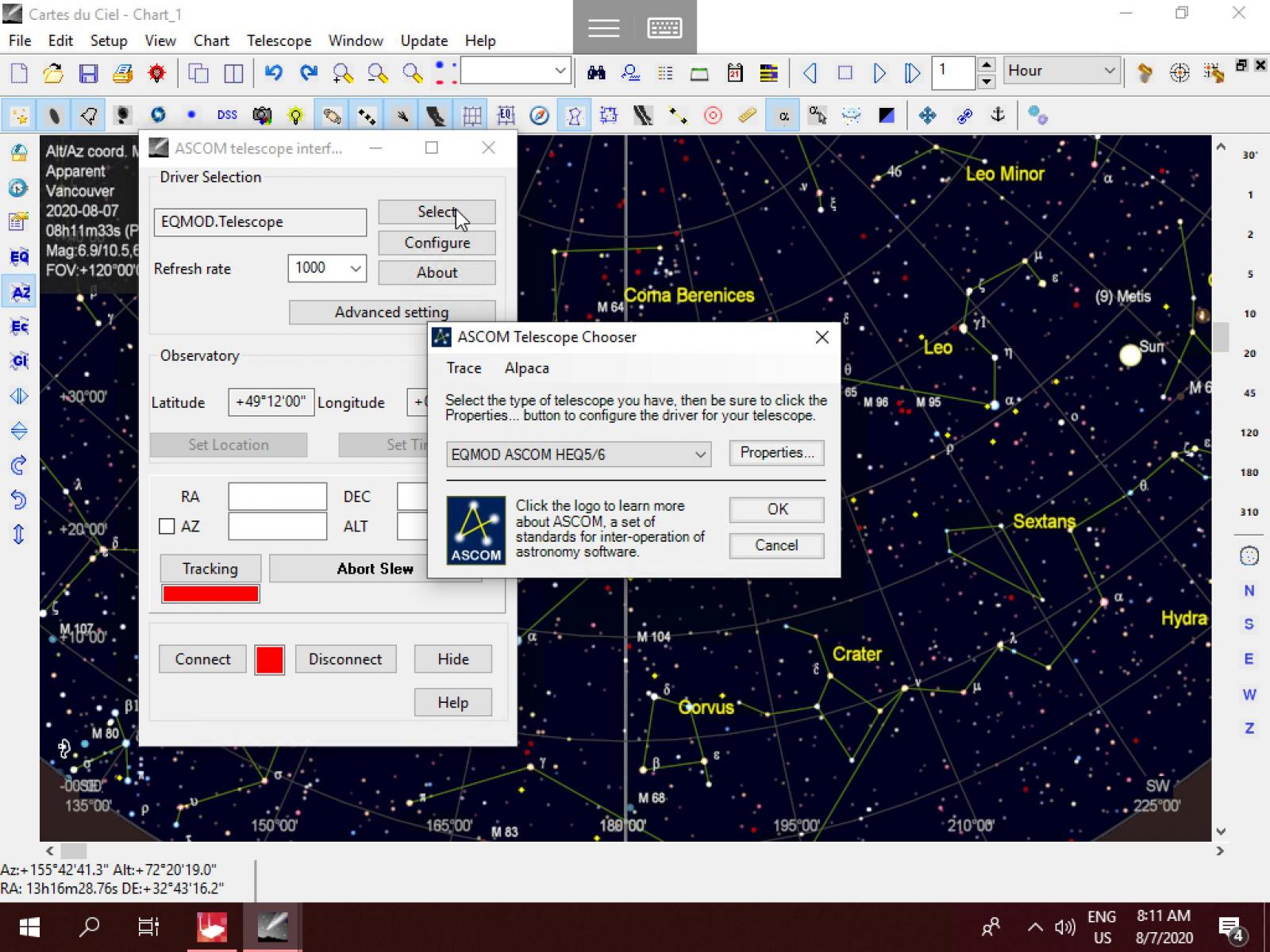This screenshot has height=952, width=1270.
Task: Click the EQMOD.Telescope driver name field
Action: coord(260,222)
